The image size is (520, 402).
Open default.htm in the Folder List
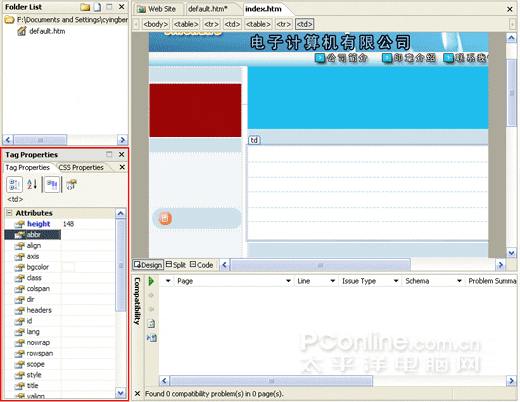47,31
